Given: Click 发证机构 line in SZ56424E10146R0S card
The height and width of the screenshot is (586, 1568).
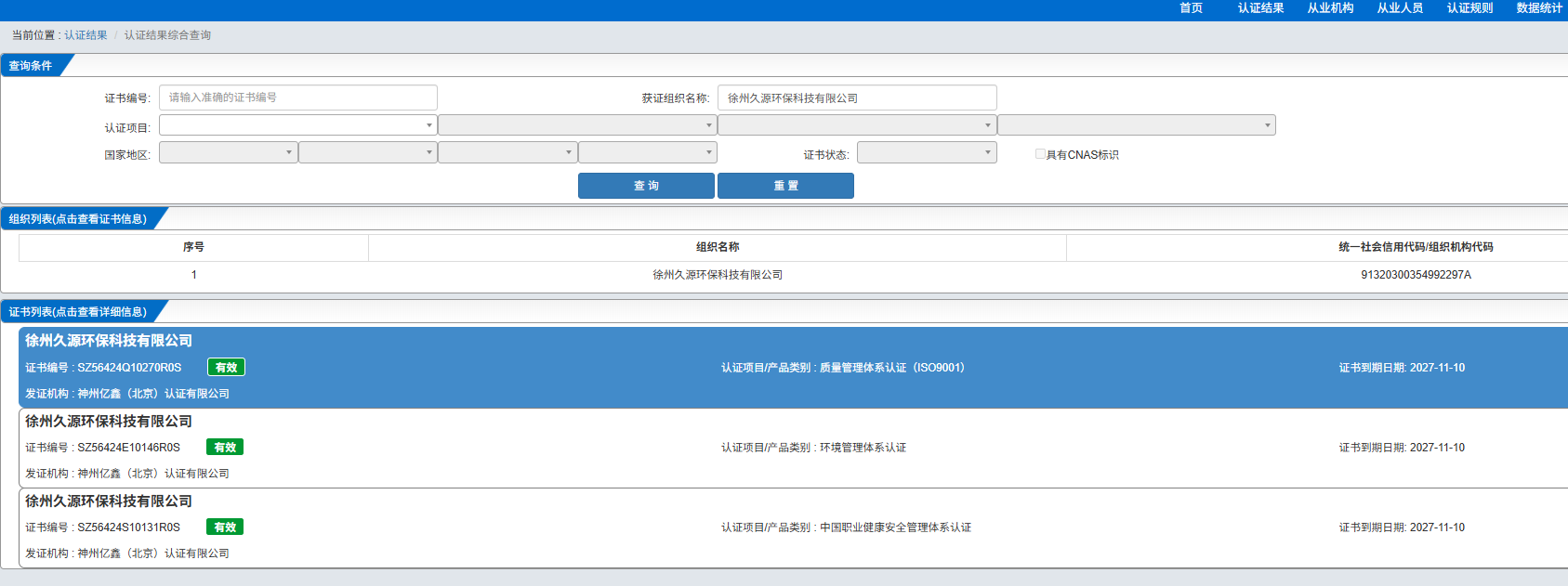Looking at the screenshot, I should pyautogui.click(x=127, y=474).
